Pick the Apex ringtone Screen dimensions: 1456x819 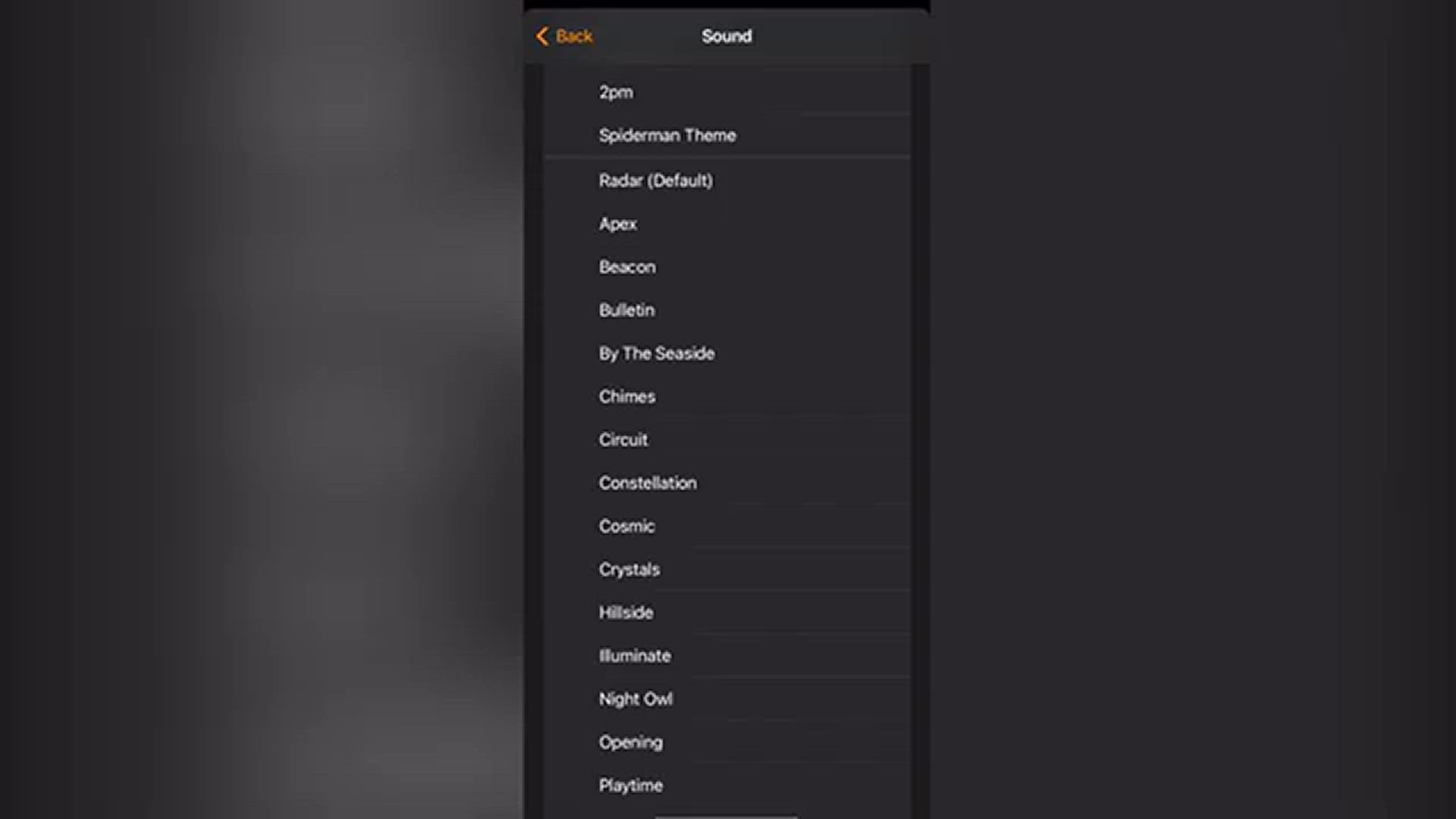726,224
